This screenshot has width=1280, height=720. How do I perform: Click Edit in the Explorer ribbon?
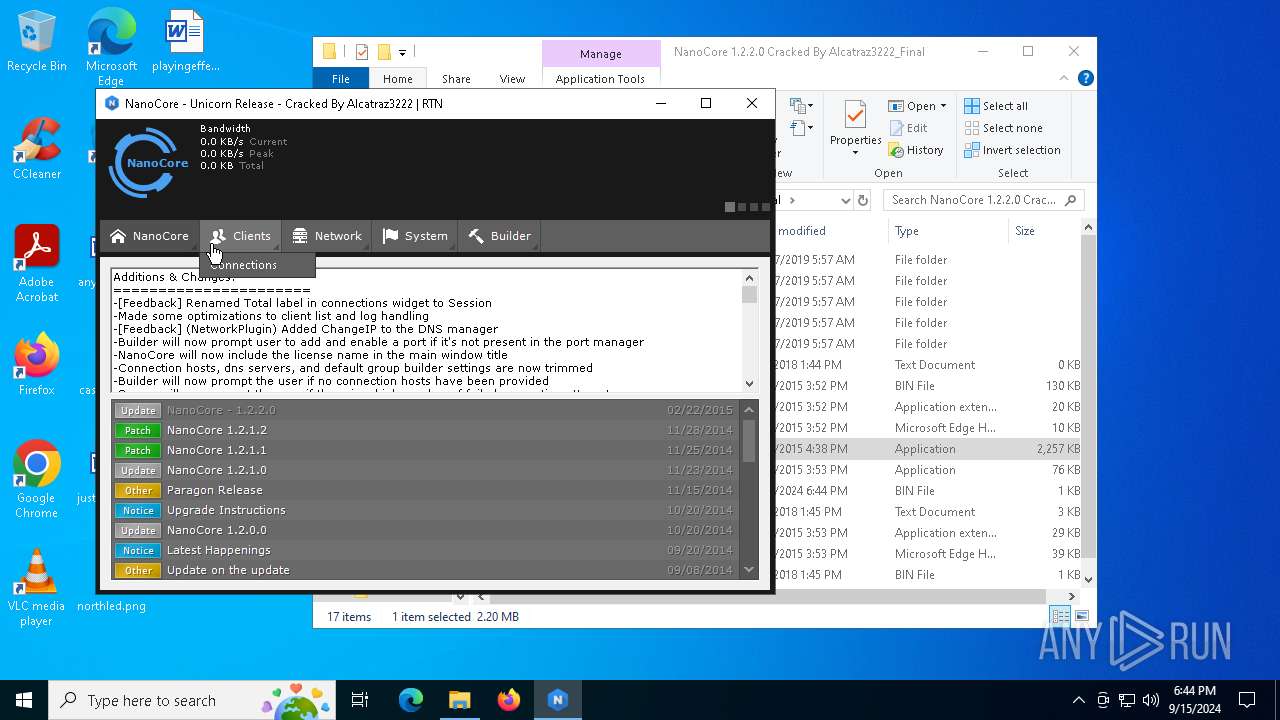coord(908,128)
